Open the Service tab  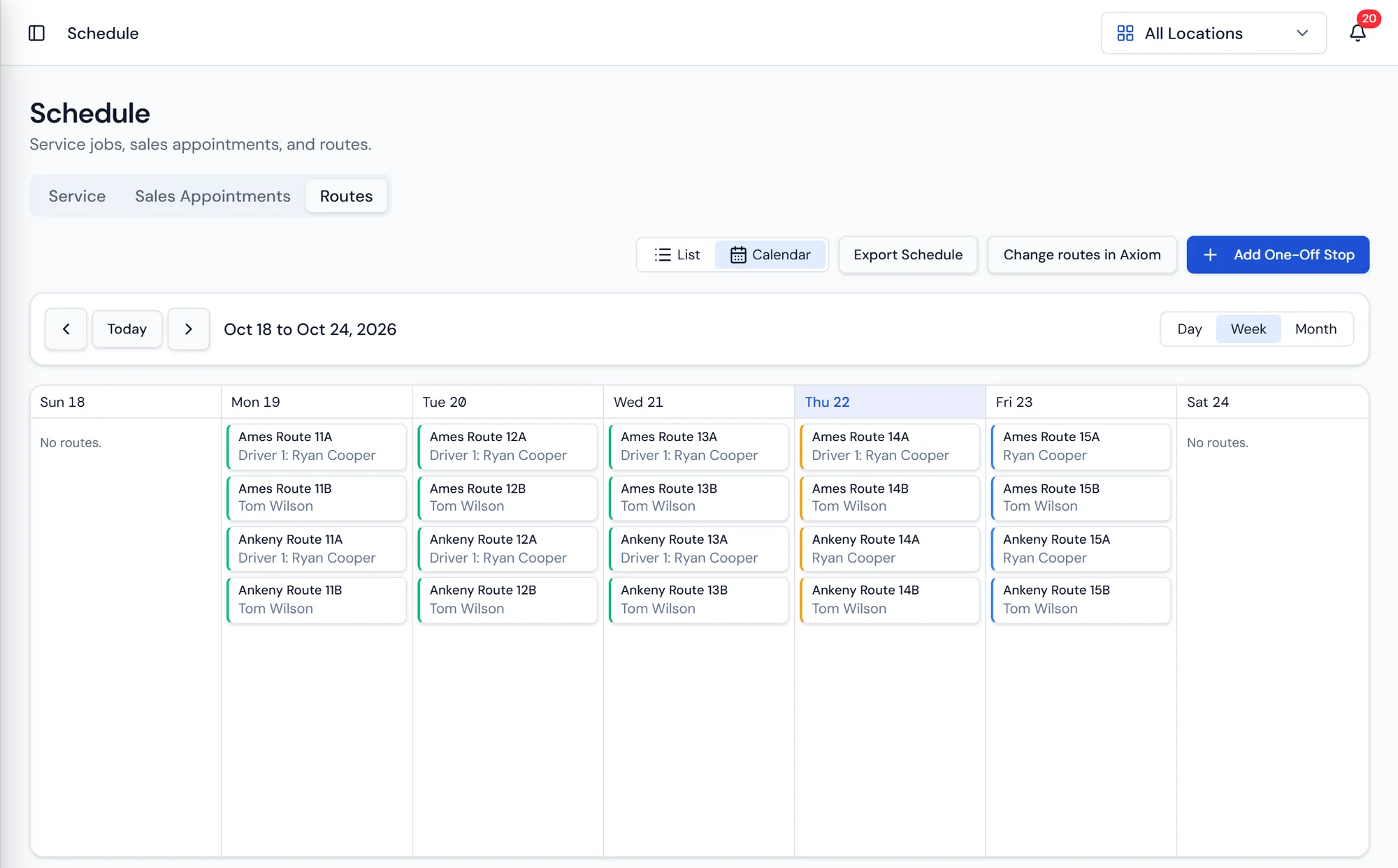77,196
